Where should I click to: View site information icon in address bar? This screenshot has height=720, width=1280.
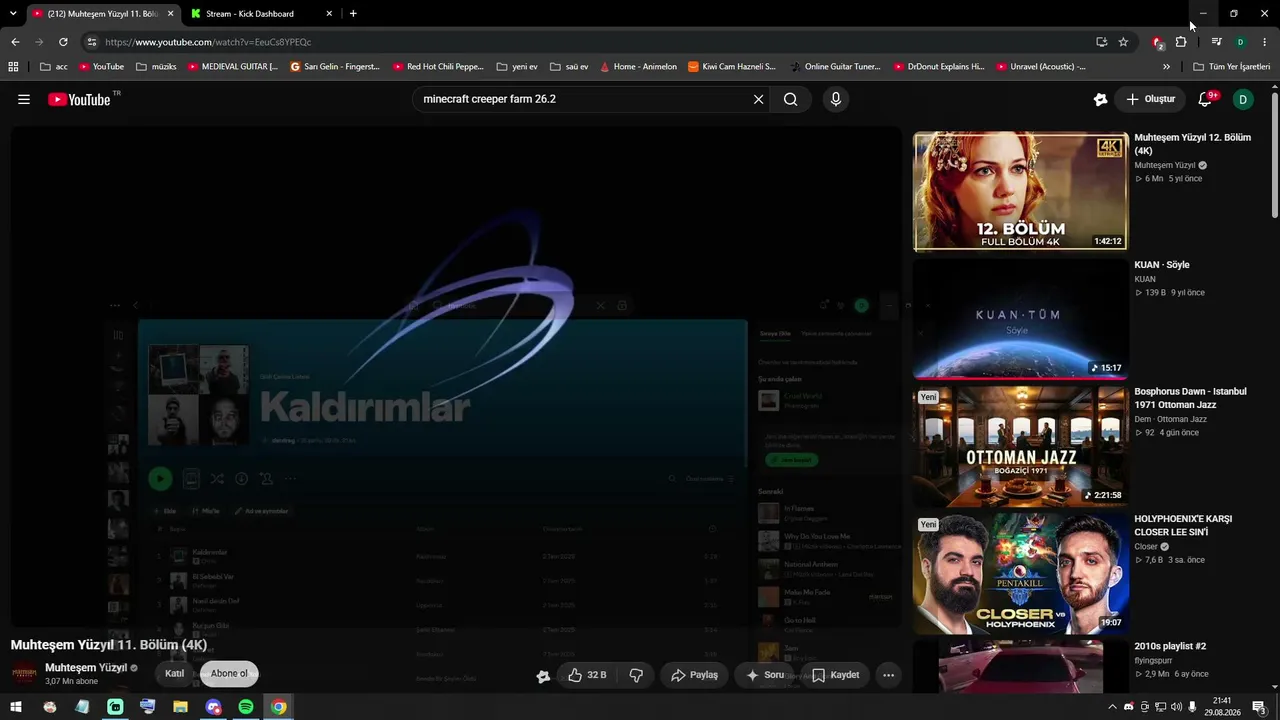coord(92,42)
